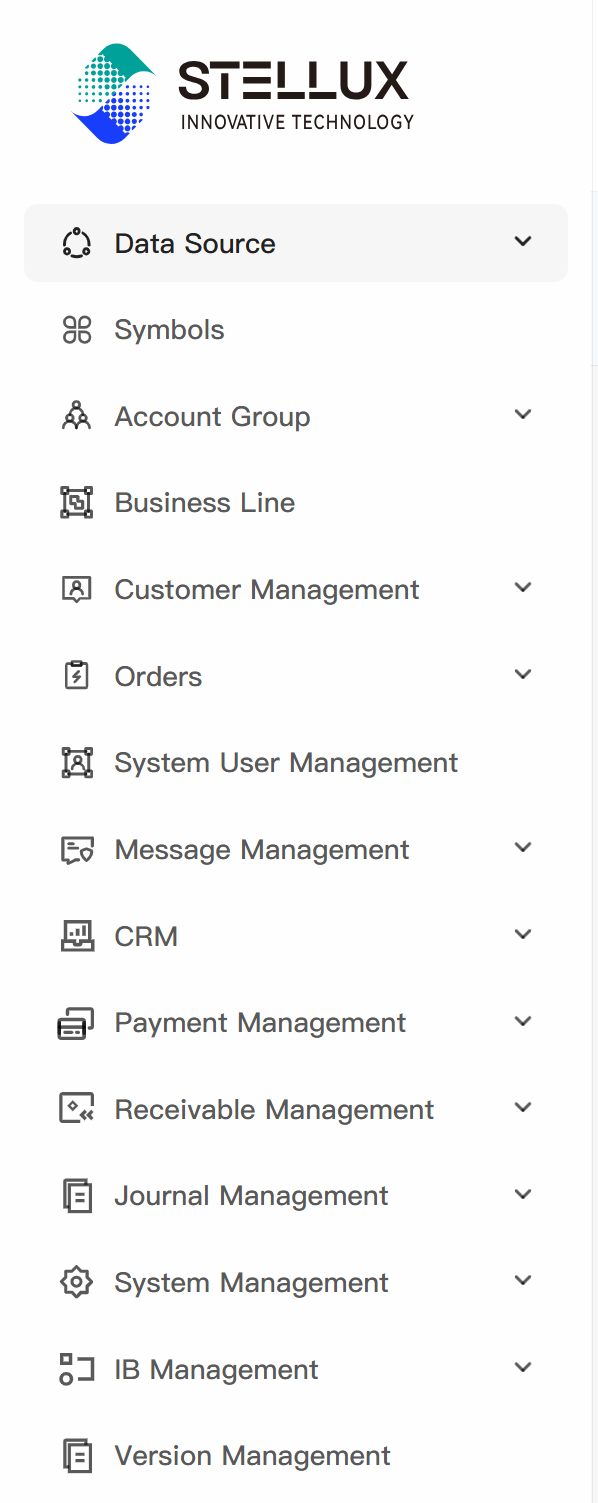
Task: Collapse the Data Source chevron
Action: tap(523, 241)
